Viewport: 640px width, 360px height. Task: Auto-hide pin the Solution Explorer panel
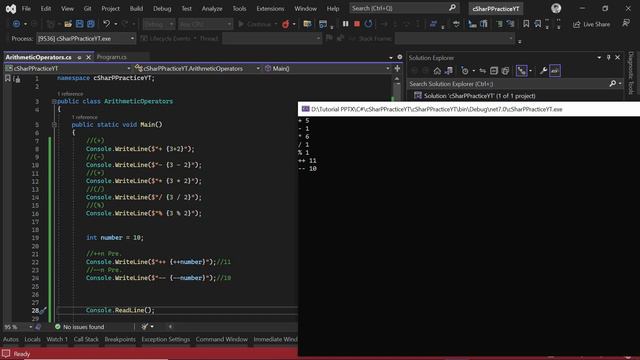pos(608,58)
